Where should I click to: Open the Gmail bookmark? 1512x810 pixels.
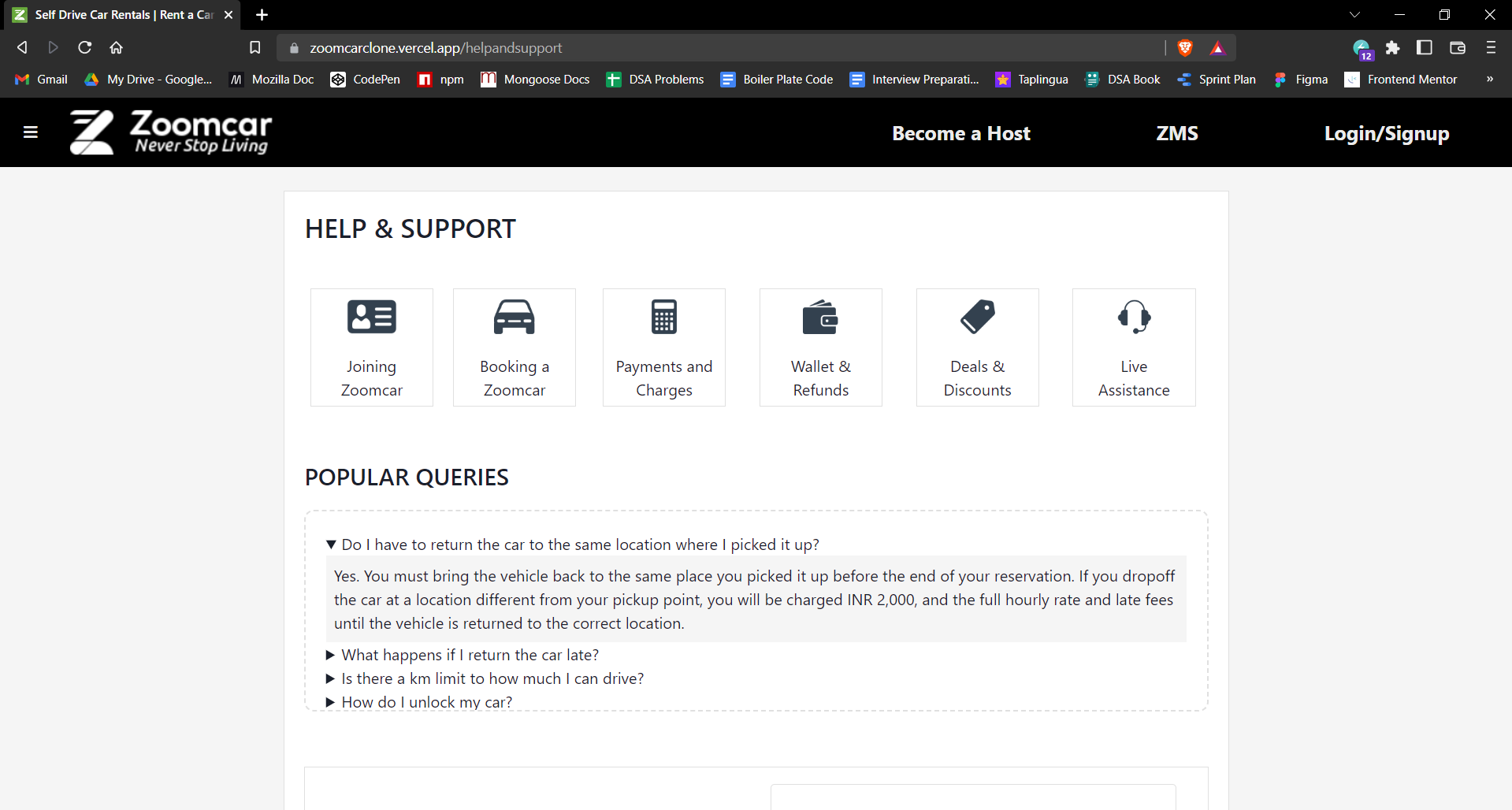click(42, 79)
